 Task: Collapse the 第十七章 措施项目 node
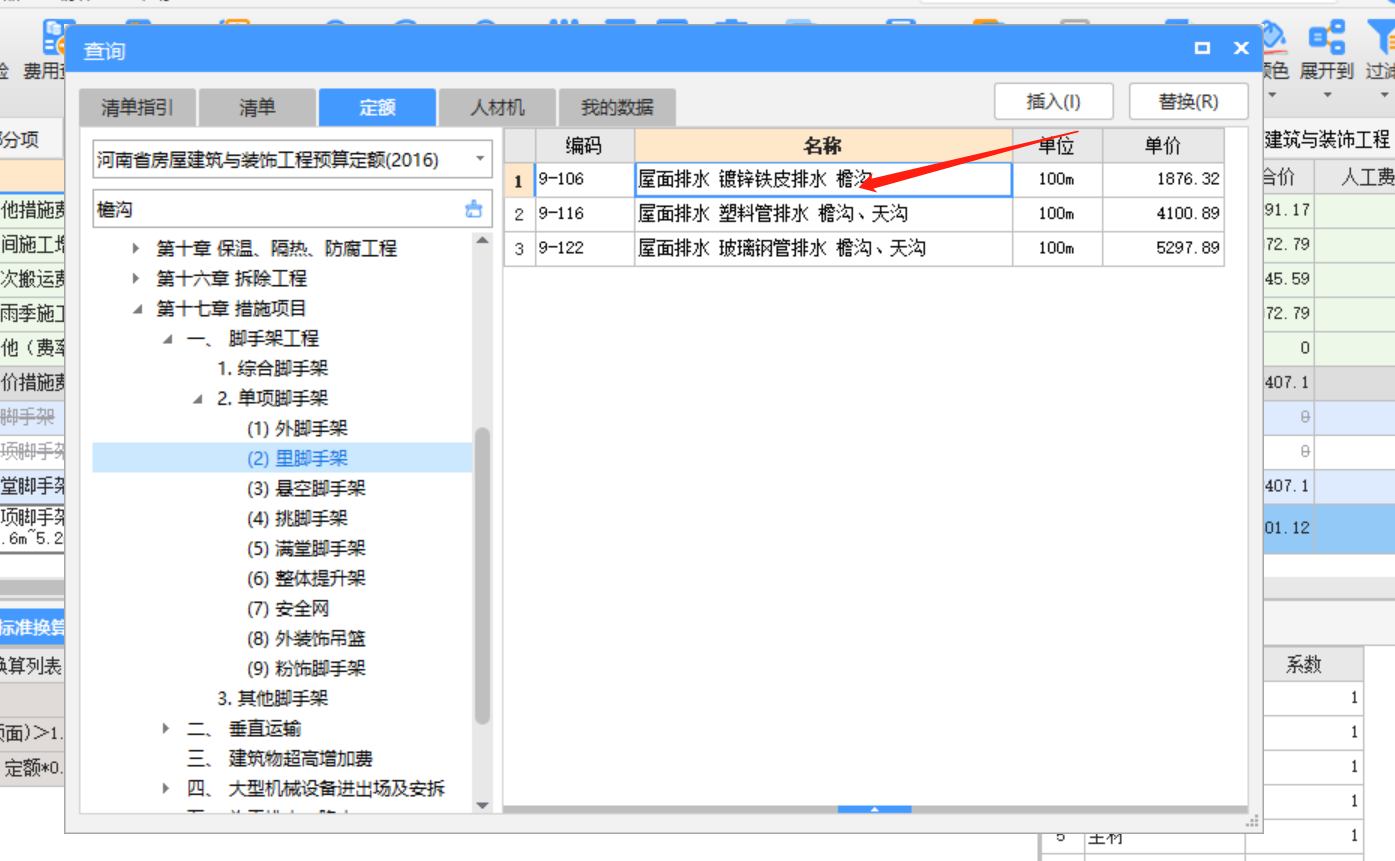click(x=137, y=309)
